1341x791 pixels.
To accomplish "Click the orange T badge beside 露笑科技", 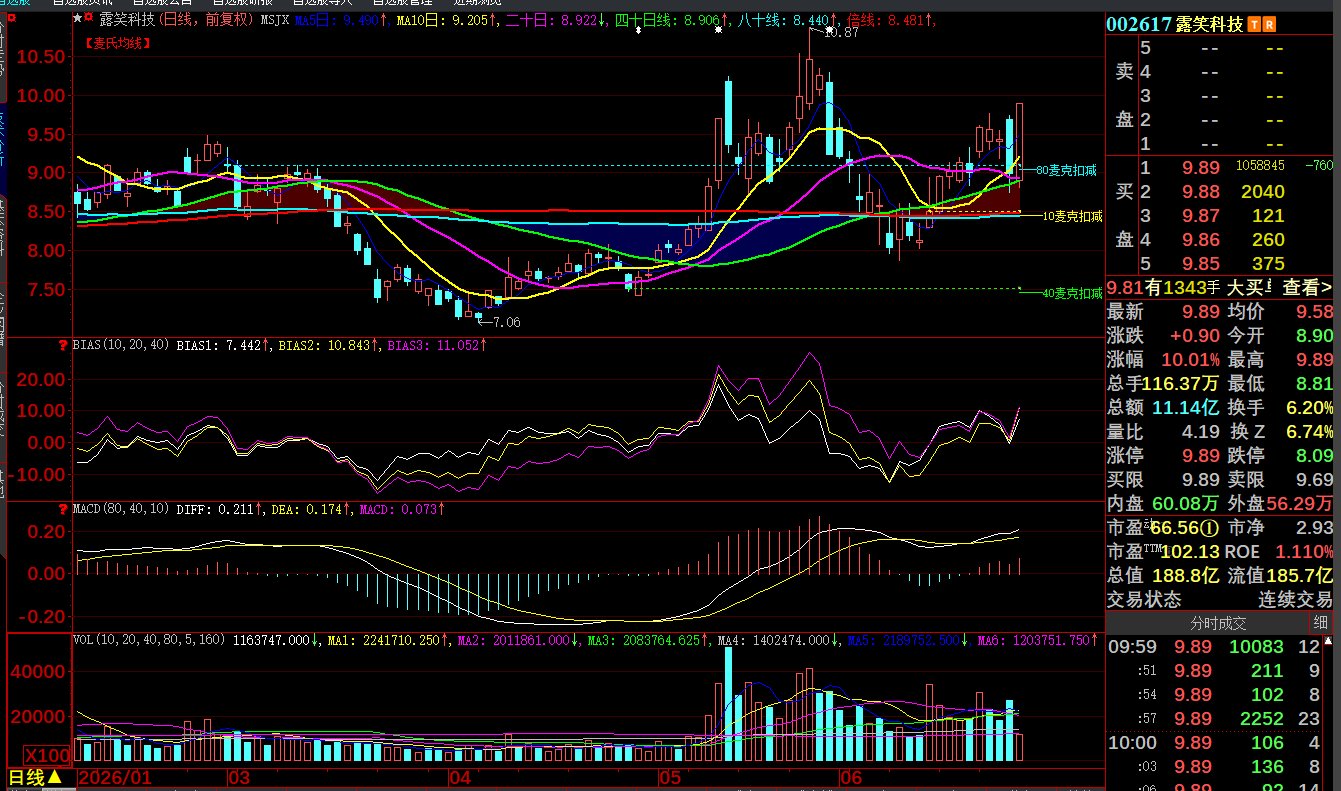I will point(1255,24).
